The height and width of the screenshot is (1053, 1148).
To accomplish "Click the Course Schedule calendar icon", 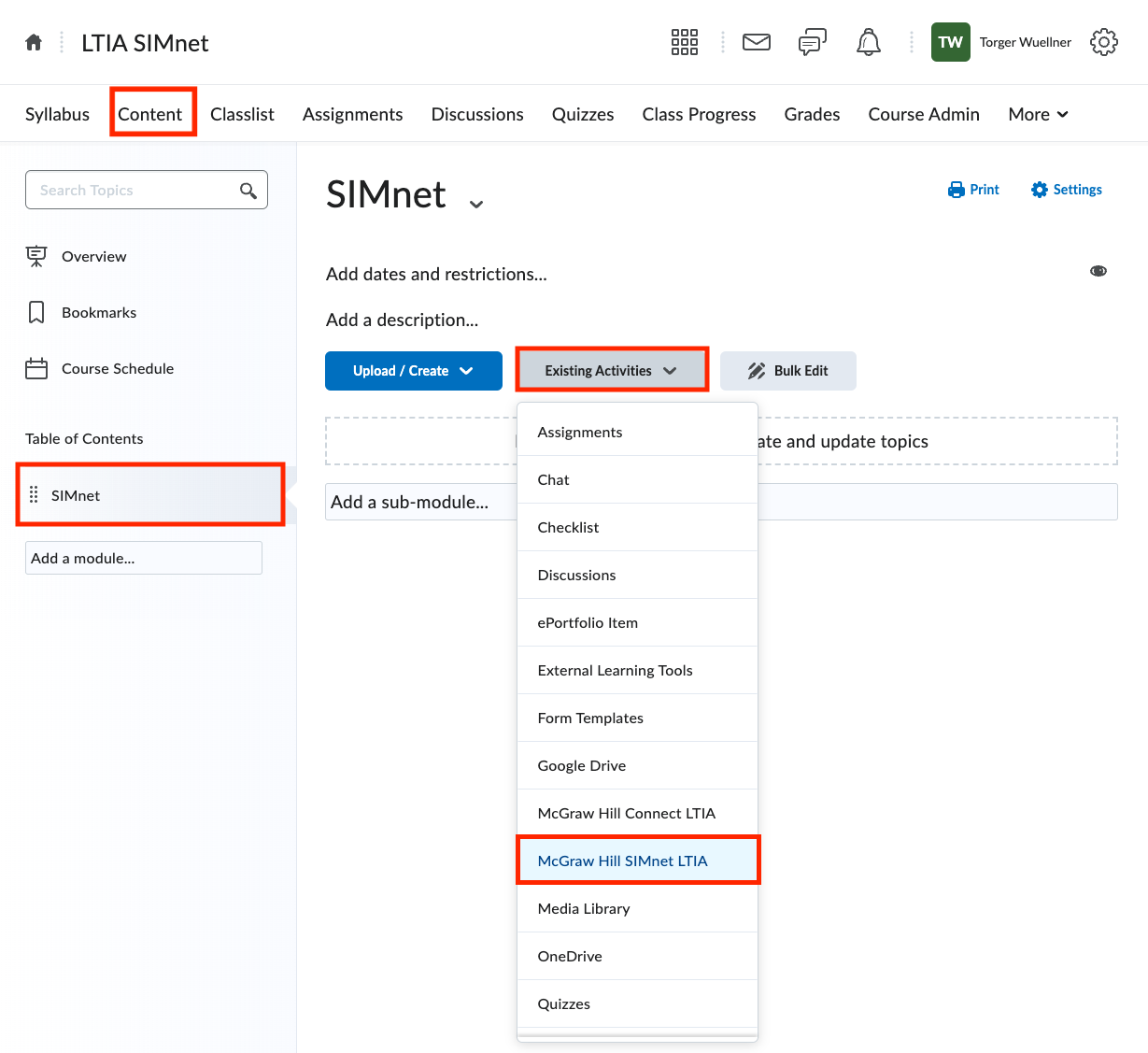I will [36, 368].
